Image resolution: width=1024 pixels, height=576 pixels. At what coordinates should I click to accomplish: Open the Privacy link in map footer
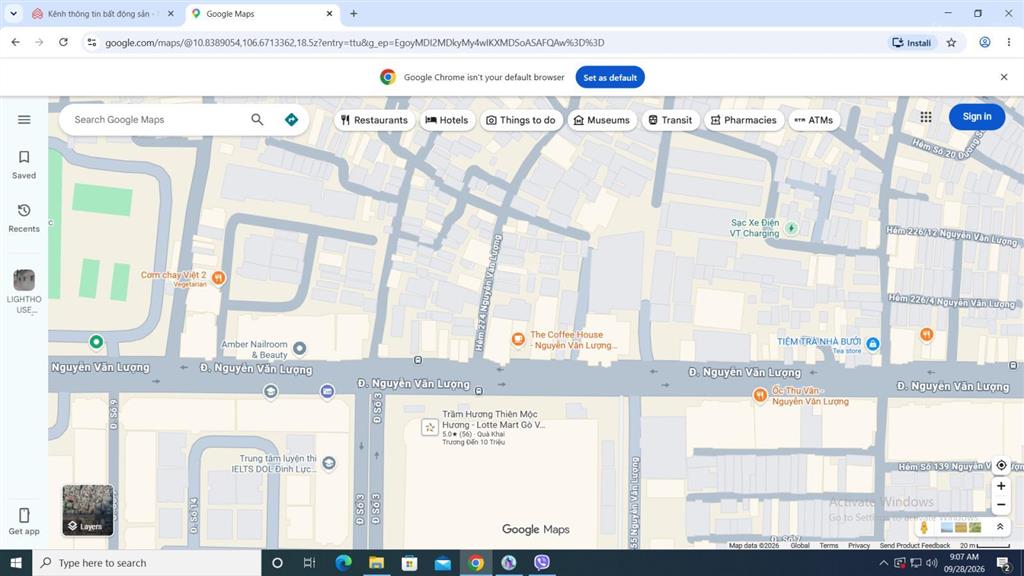click(x=859, y=545)
